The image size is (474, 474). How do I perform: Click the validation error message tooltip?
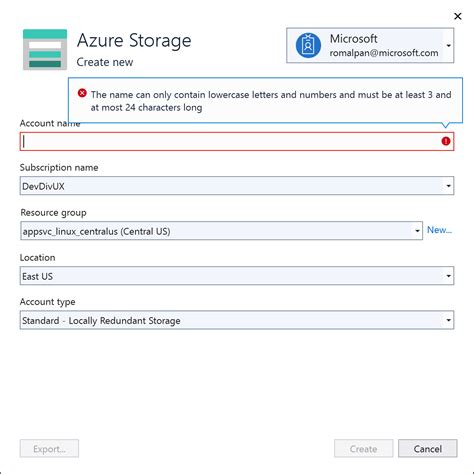265,100
